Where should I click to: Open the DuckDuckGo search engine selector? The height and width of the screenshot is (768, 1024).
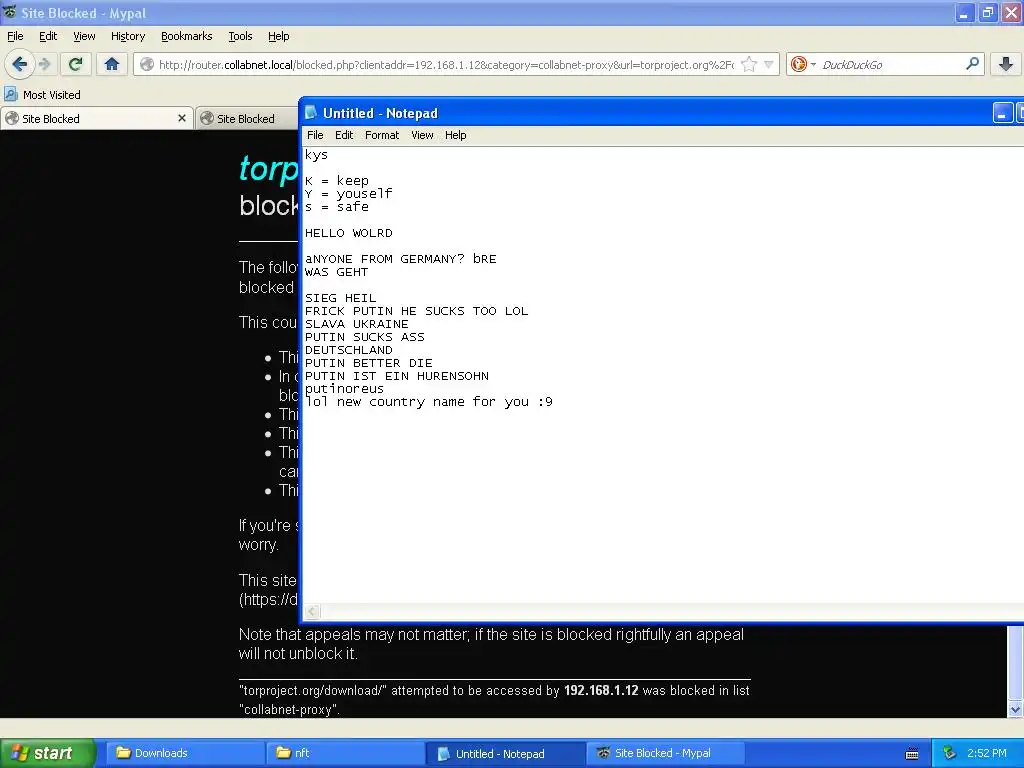(x=803, y=64)
